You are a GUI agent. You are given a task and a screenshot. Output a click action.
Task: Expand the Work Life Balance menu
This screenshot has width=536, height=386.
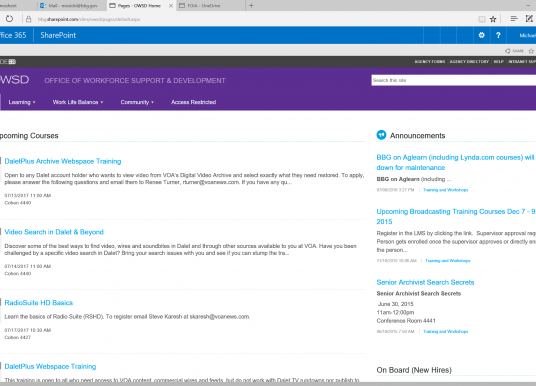point(78,102)
